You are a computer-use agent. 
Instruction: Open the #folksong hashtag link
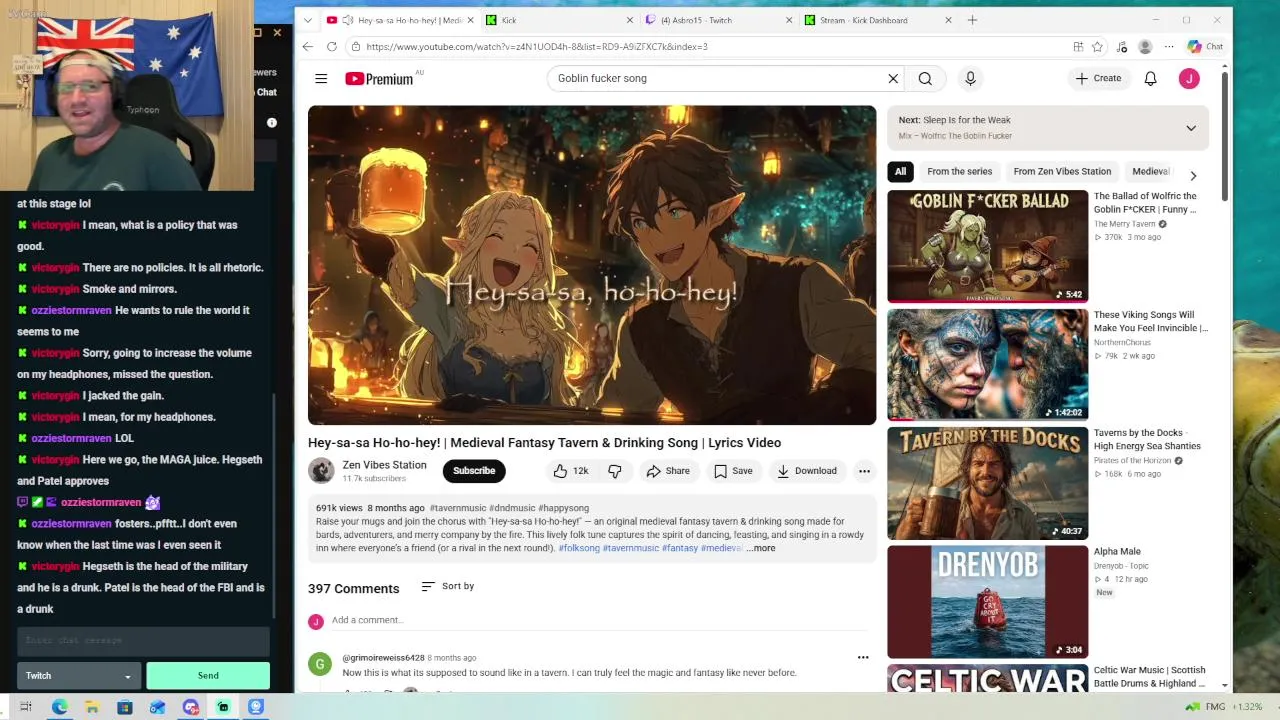(579, 548)
